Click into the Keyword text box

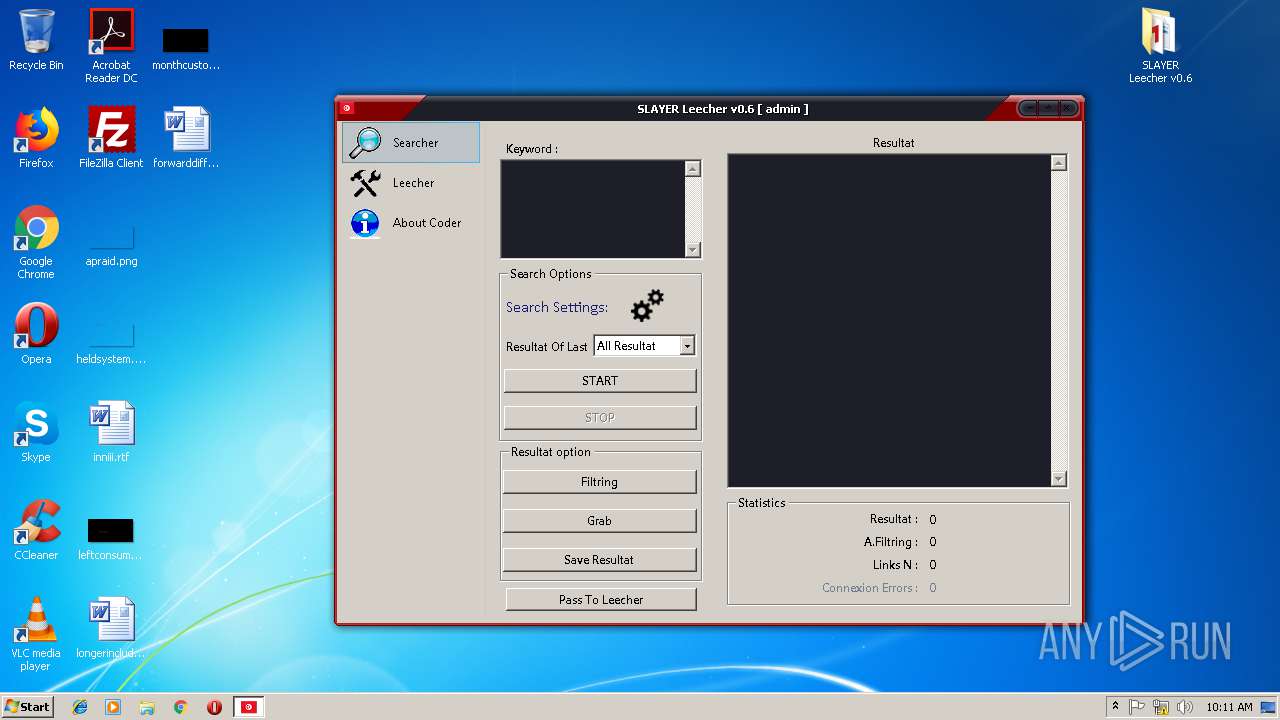coord(593,209)
